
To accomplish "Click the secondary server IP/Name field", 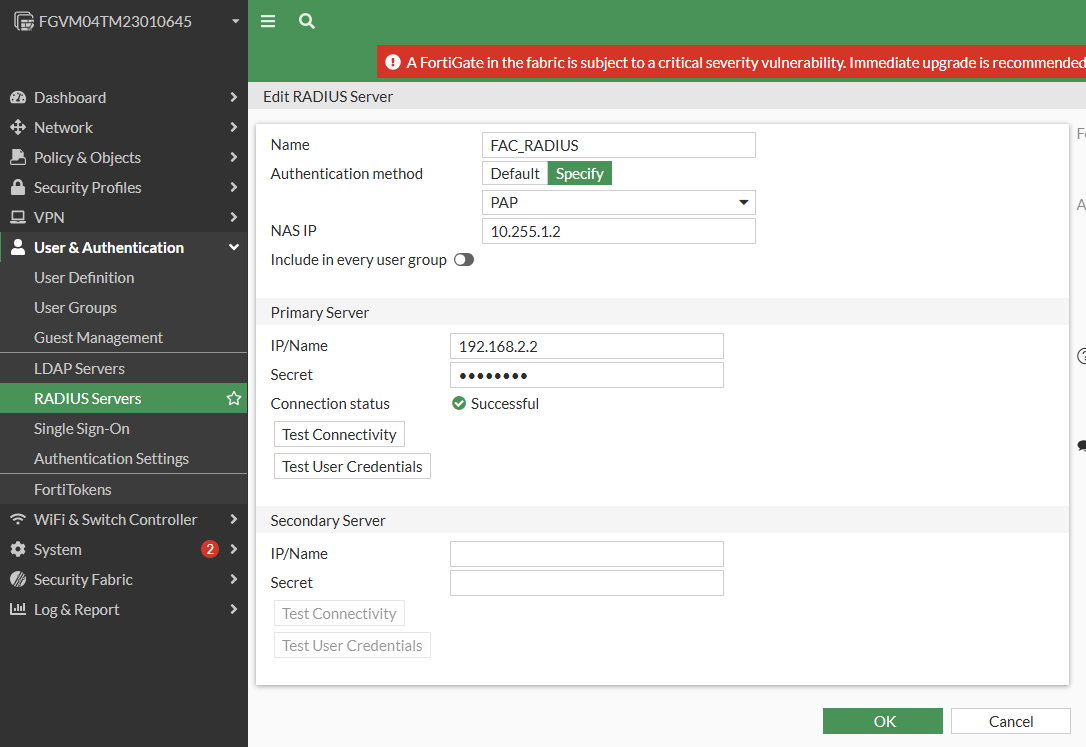I will coord(586,554).
